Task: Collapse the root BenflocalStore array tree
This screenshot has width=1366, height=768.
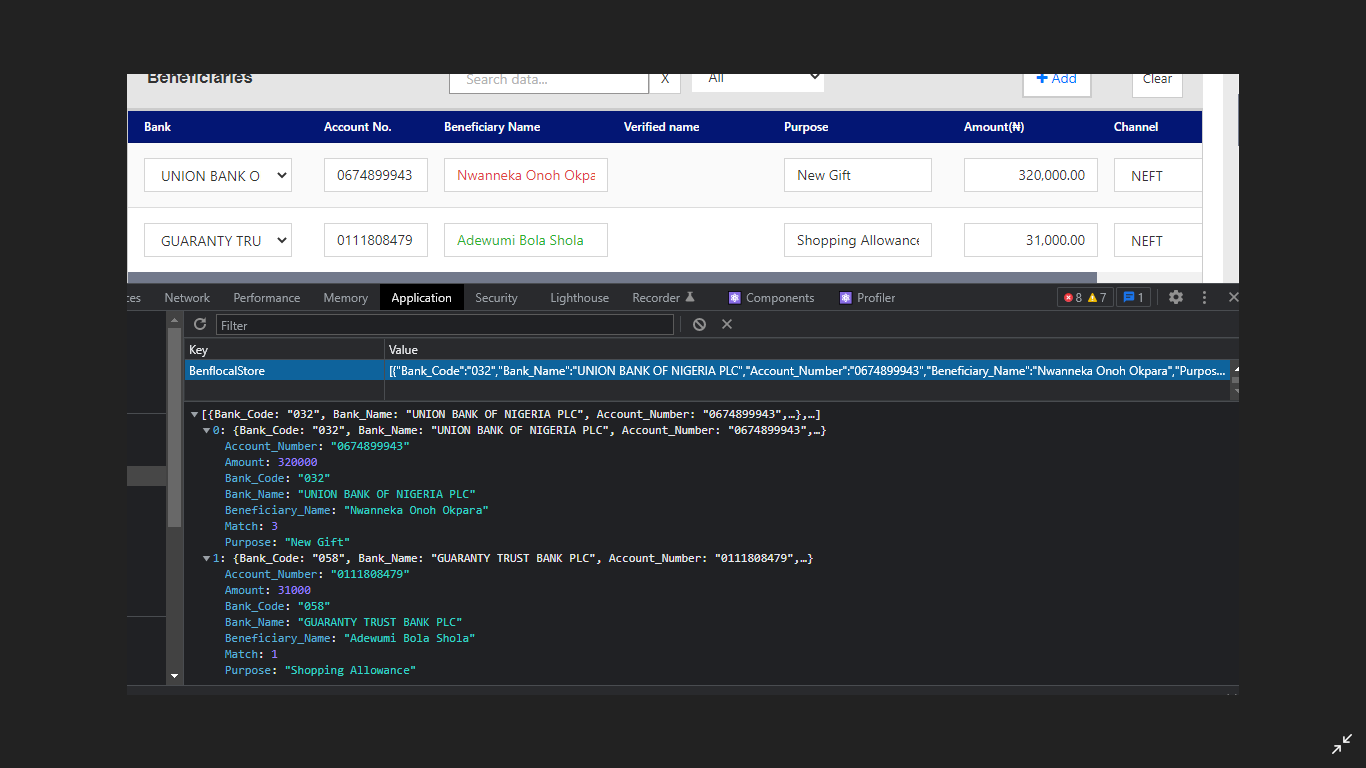Action: (195, 413)
